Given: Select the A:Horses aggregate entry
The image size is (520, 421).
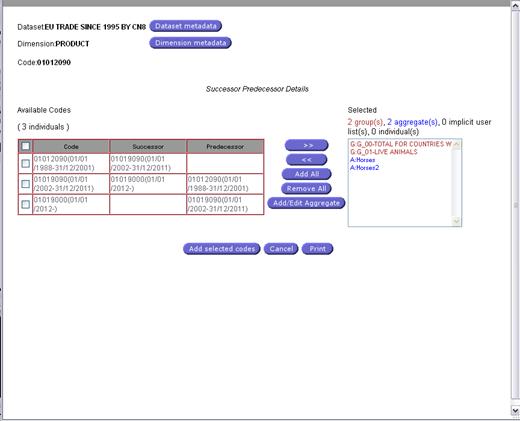Looking at the screenshot, I should click(362, 160).
